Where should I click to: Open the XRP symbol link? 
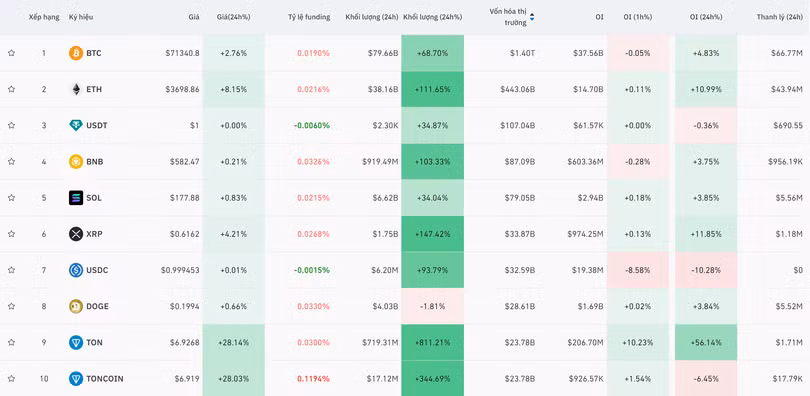click(x=94, y=234)
